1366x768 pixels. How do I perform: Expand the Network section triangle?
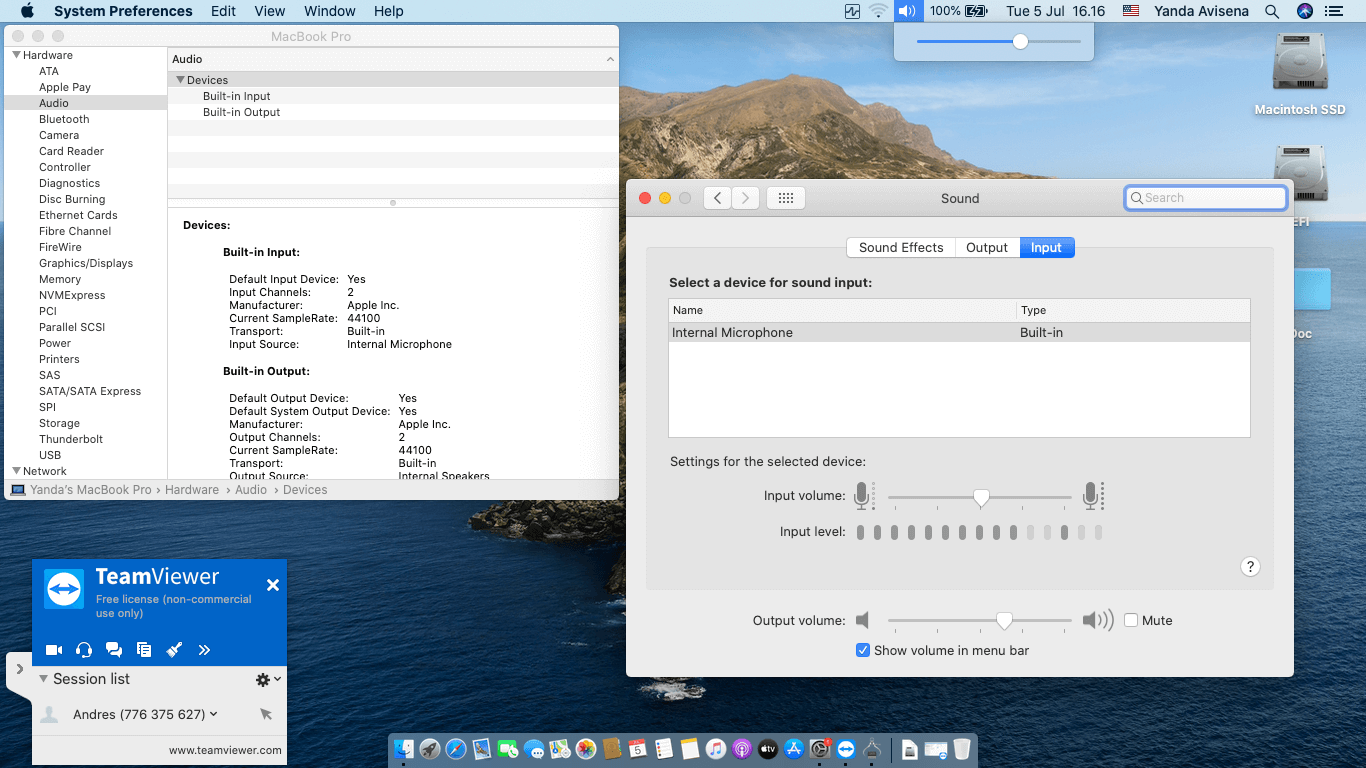[x=16, y=471]
